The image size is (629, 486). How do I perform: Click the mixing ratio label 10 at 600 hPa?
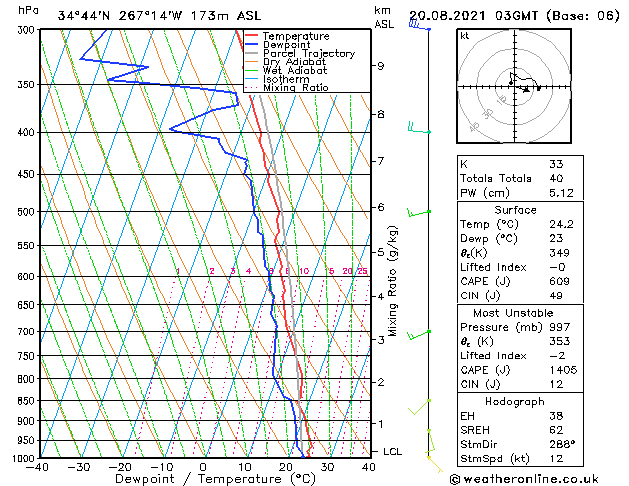tap(304, 271)
